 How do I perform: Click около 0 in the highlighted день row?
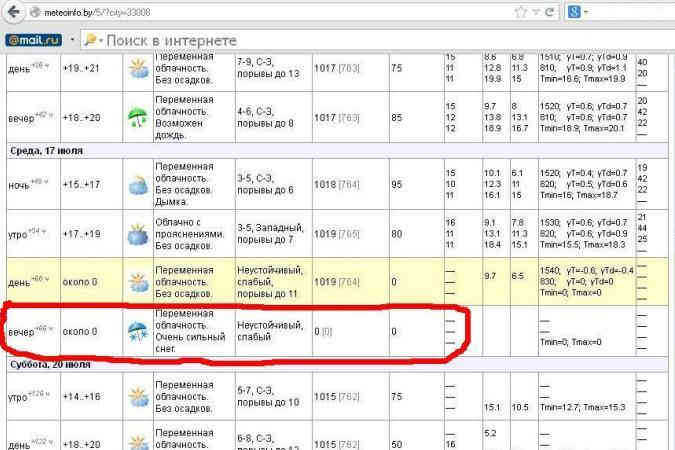click(x=80, y=282)
